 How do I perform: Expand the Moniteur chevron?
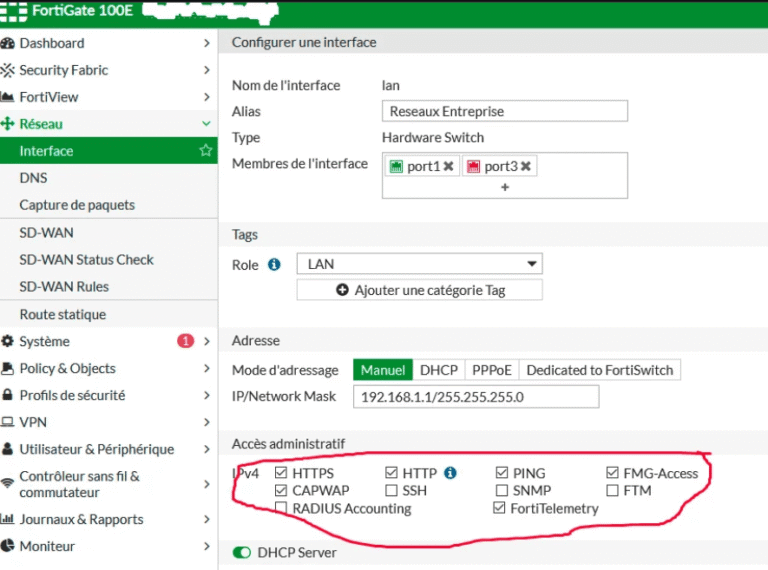[207, 546]
